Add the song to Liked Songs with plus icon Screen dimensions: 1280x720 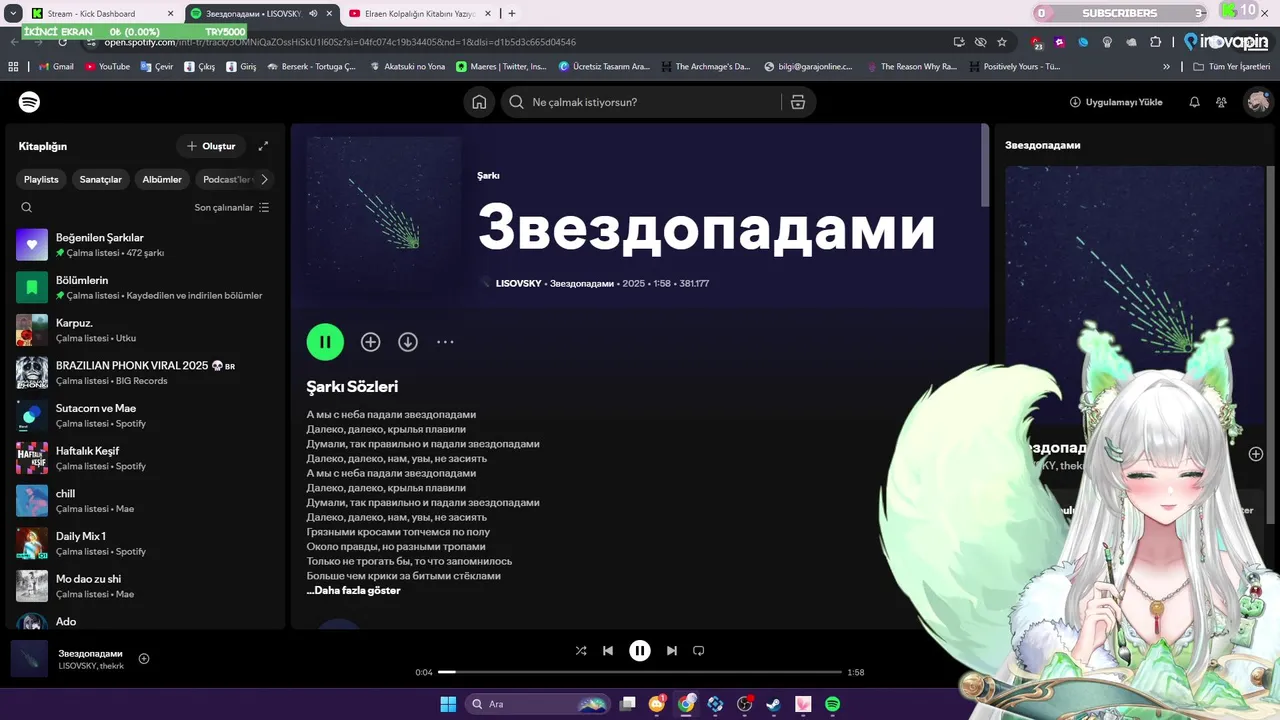[371, 342]
